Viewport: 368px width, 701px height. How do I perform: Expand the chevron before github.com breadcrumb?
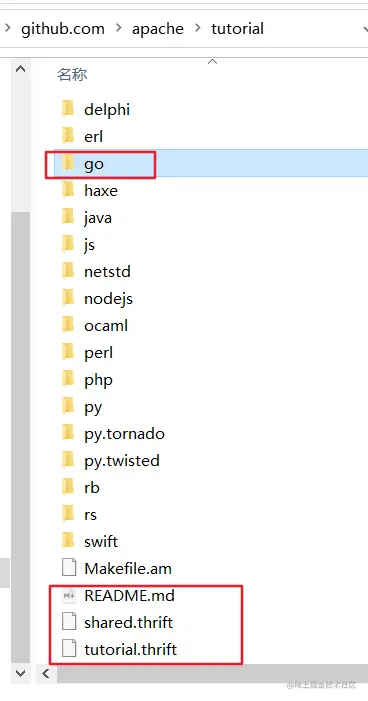click(8, 28)
